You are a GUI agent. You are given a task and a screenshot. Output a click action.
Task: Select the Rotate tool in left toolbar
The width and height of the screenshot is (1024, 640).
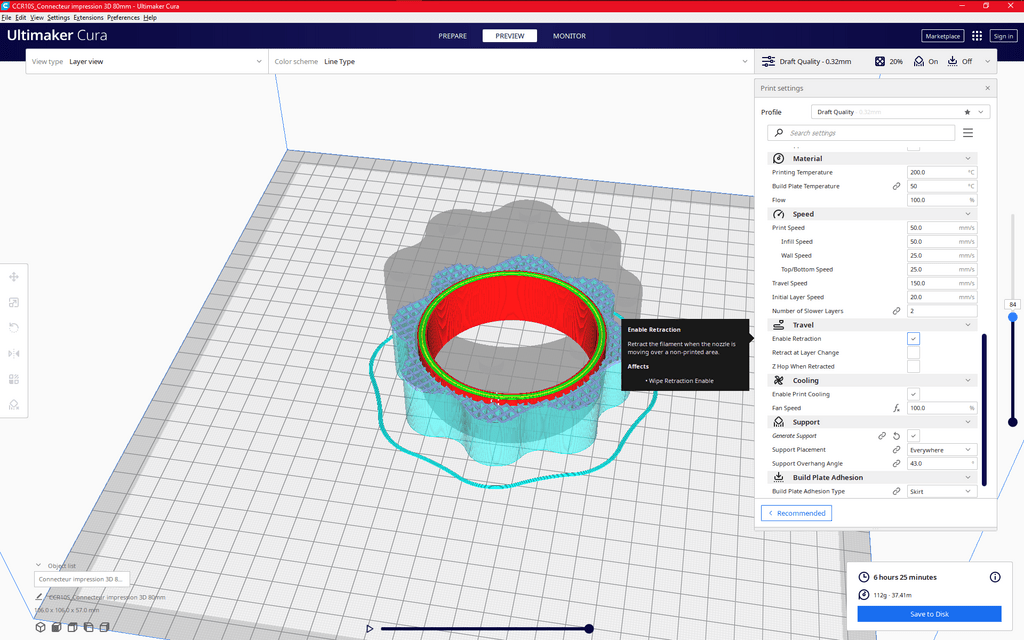coord(14,328)
